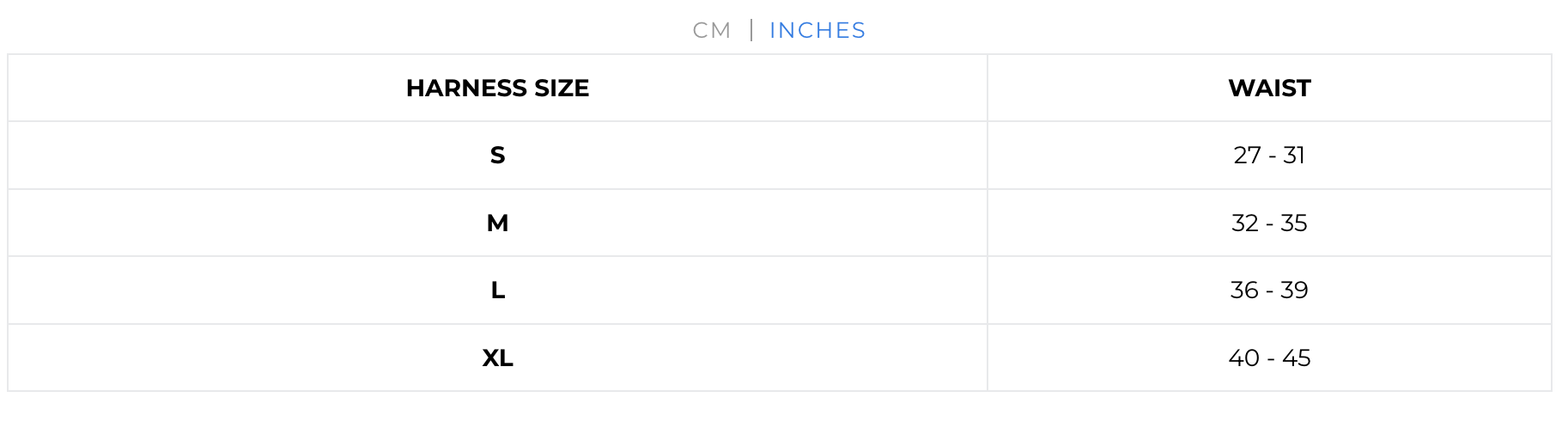1568x428 pixels.
Task: Click the border between size and waist columns
Action: [988, 223]
